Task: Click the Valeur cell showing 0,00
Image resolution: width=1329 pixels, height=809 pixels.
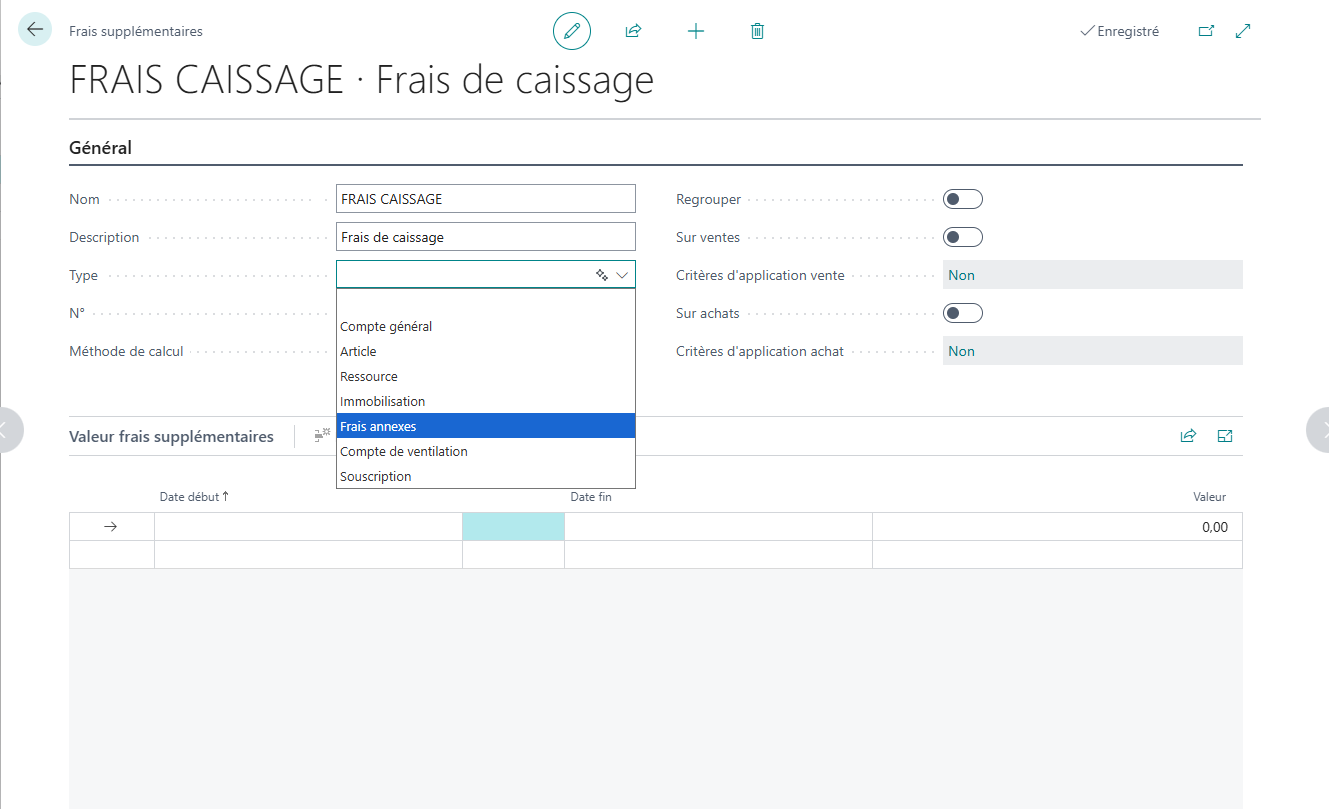Action: tap(1057, 527)
